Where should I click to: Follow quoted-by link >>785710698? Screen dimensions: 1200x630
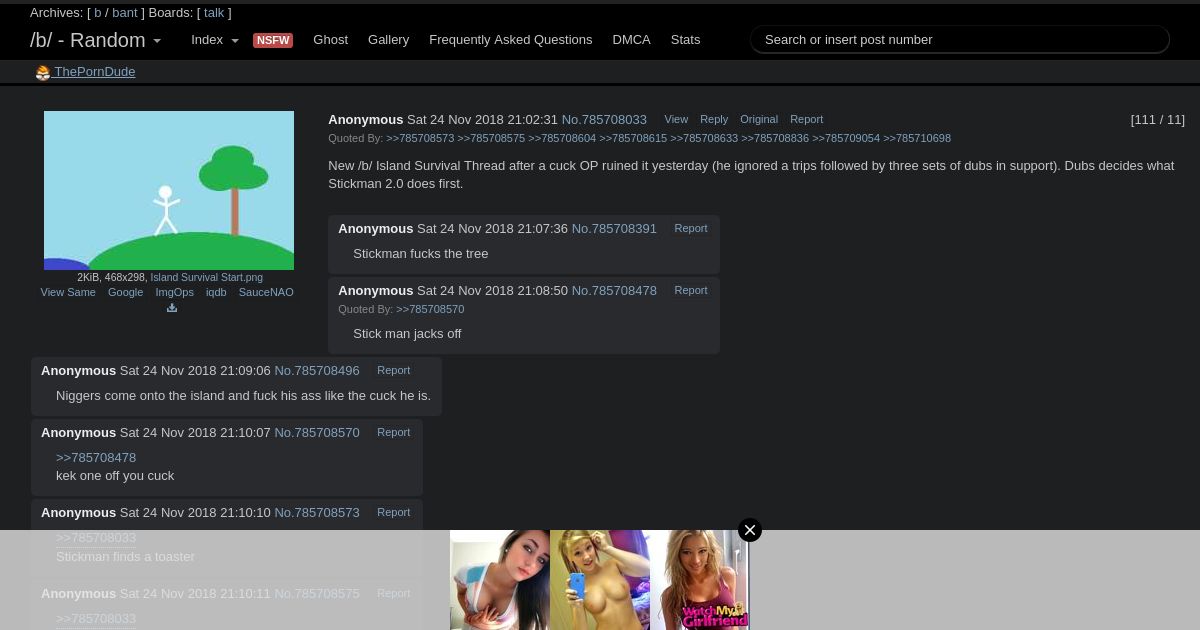[917, 139]
